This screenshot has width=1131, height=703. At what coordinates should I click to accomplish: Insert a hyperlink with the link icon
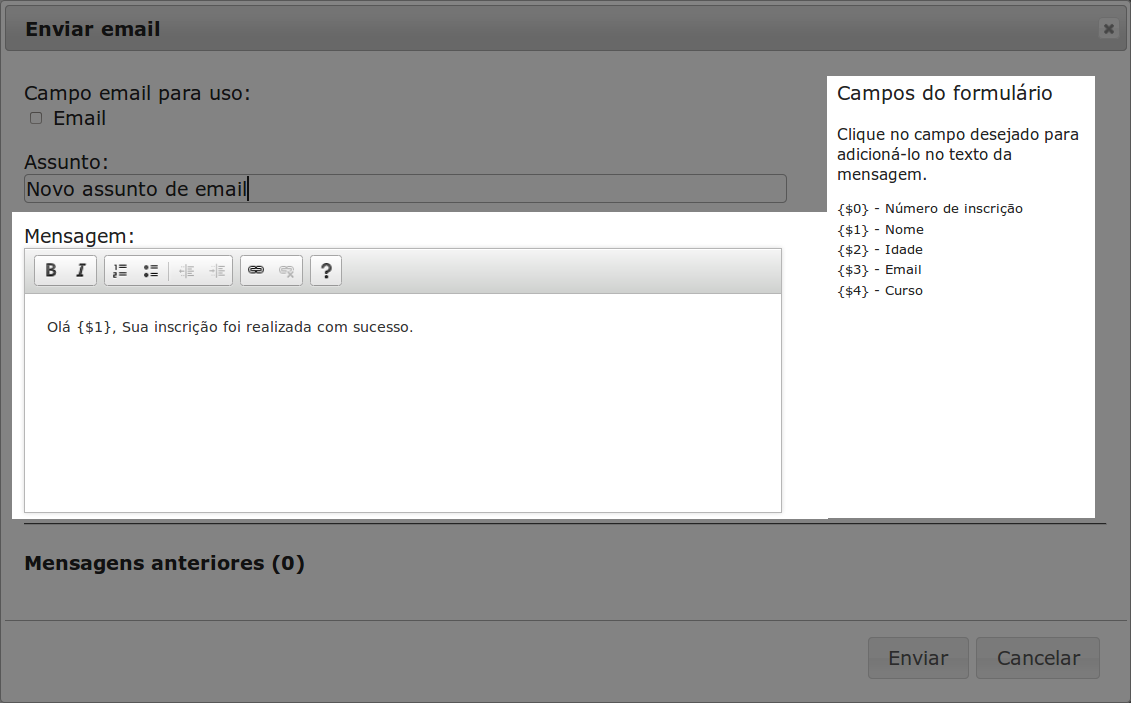point(256,271)
